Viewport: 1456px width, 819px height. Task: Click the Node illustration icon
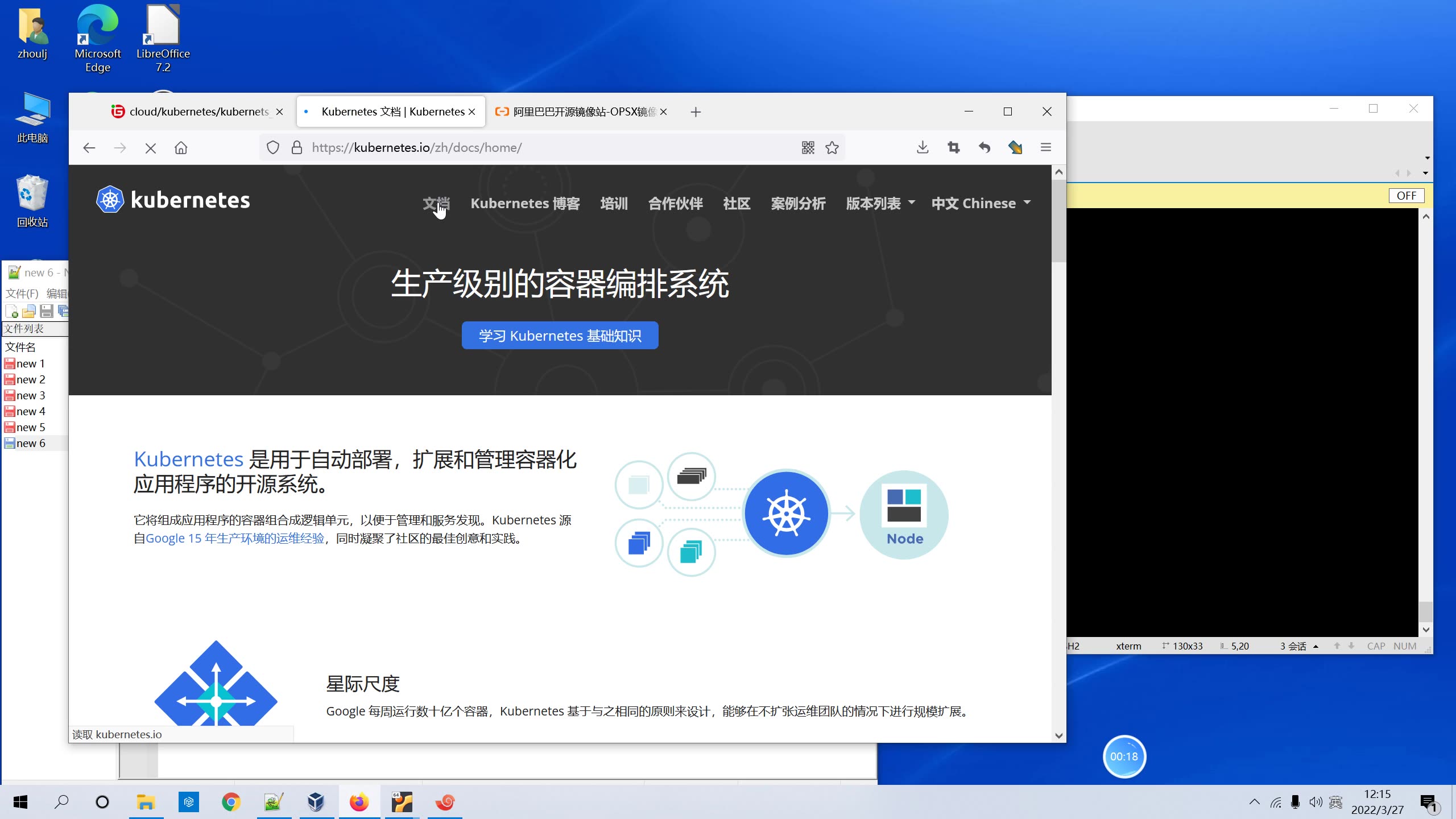pos(904,514)
